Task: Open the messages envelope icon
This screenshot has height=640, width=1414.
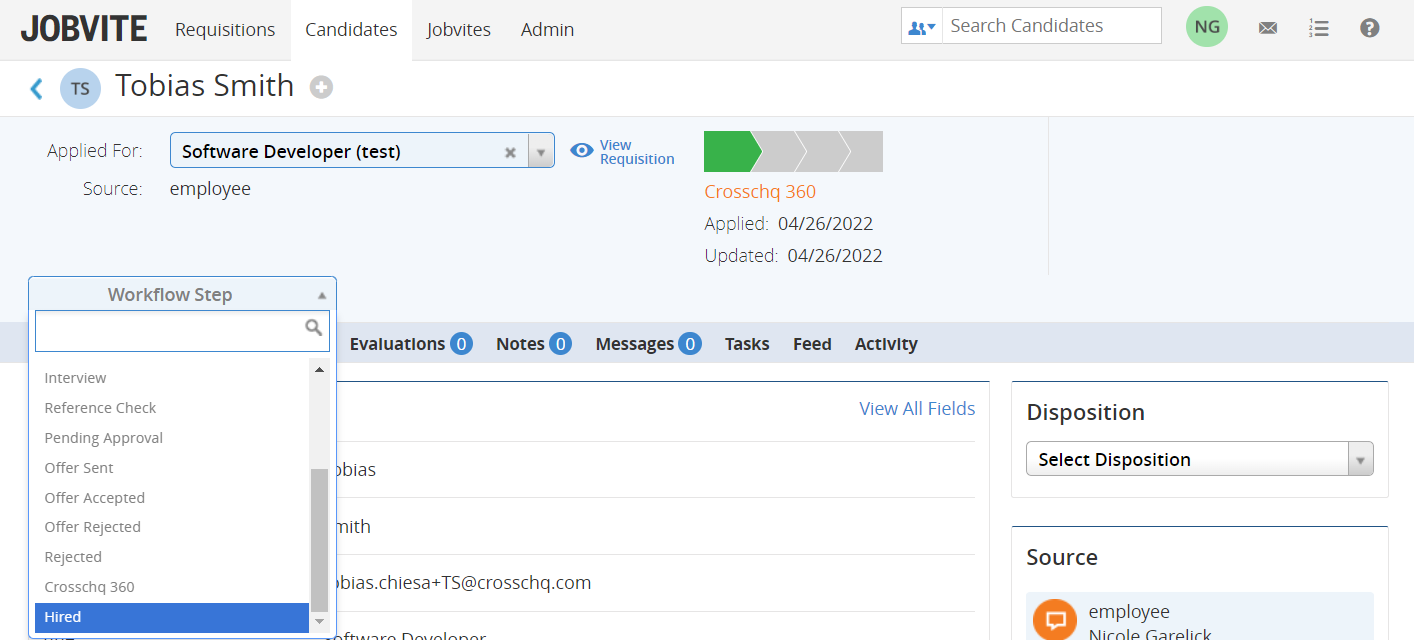Action: [x=1267, y=27]
